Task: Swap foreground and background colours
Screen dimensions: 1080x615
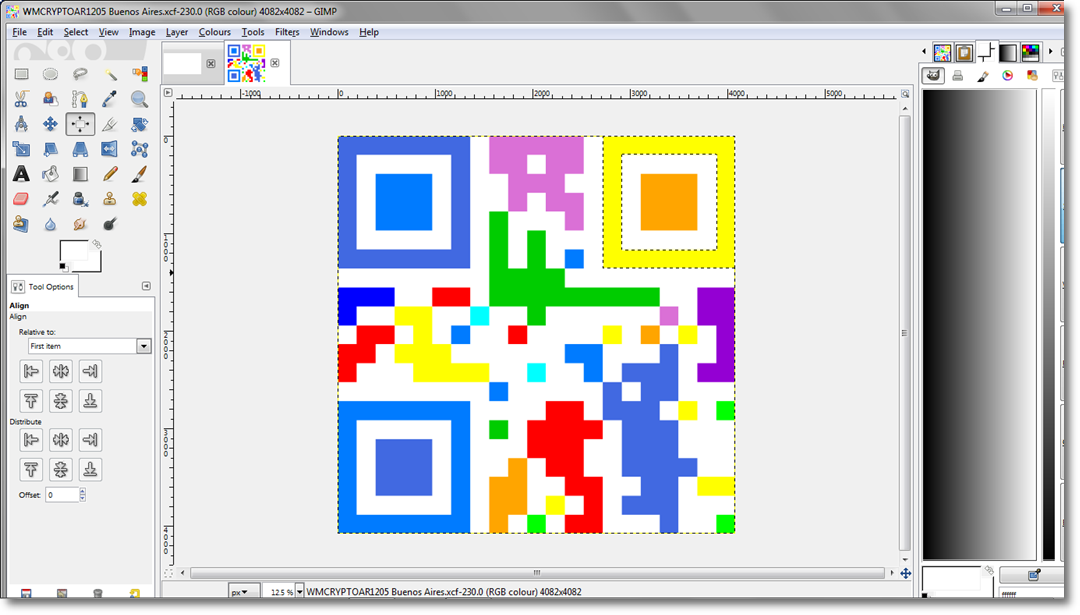Action: [x=97, y=244]
